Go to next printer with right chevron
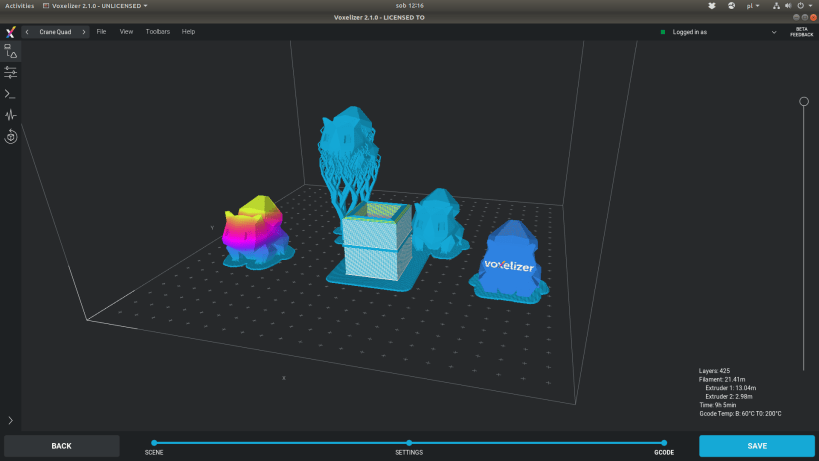819x461 pixels. click(84, 32)
